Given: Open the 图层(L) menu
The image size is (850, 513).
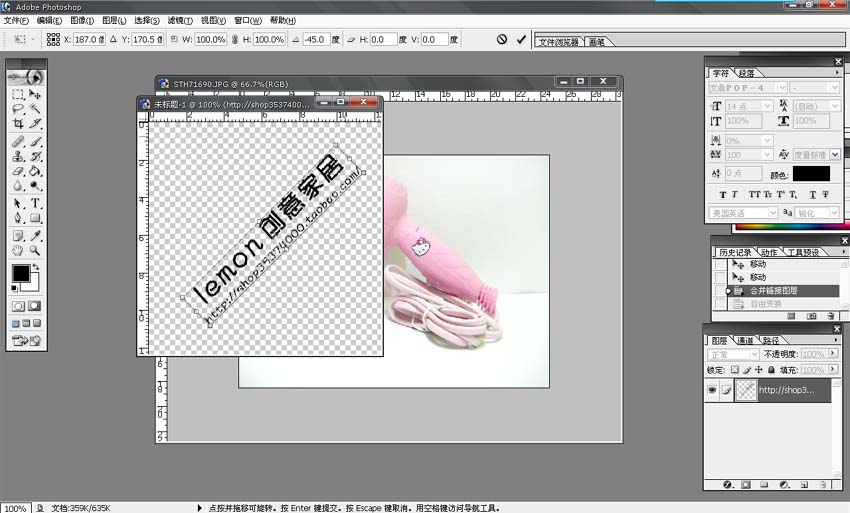Looking at the screenshot, I should click(x=114, y=21).
